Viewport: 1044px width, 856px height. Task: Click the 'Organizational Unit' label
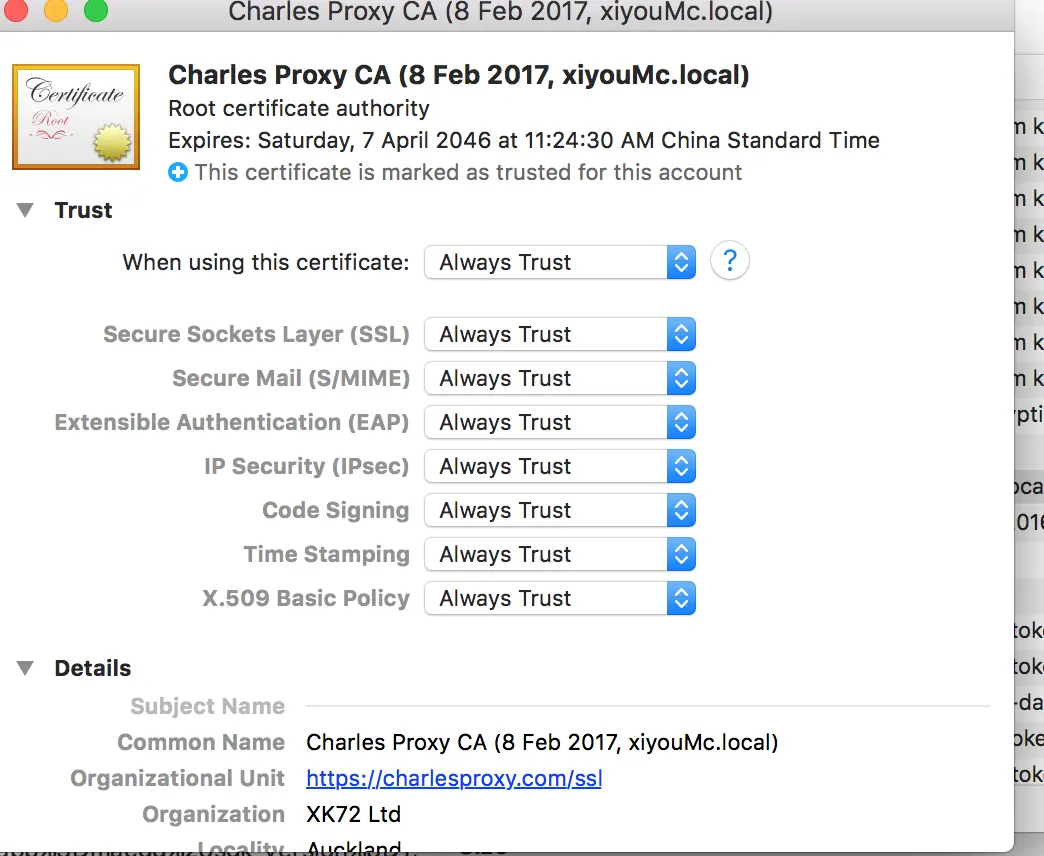click(178, 778)
